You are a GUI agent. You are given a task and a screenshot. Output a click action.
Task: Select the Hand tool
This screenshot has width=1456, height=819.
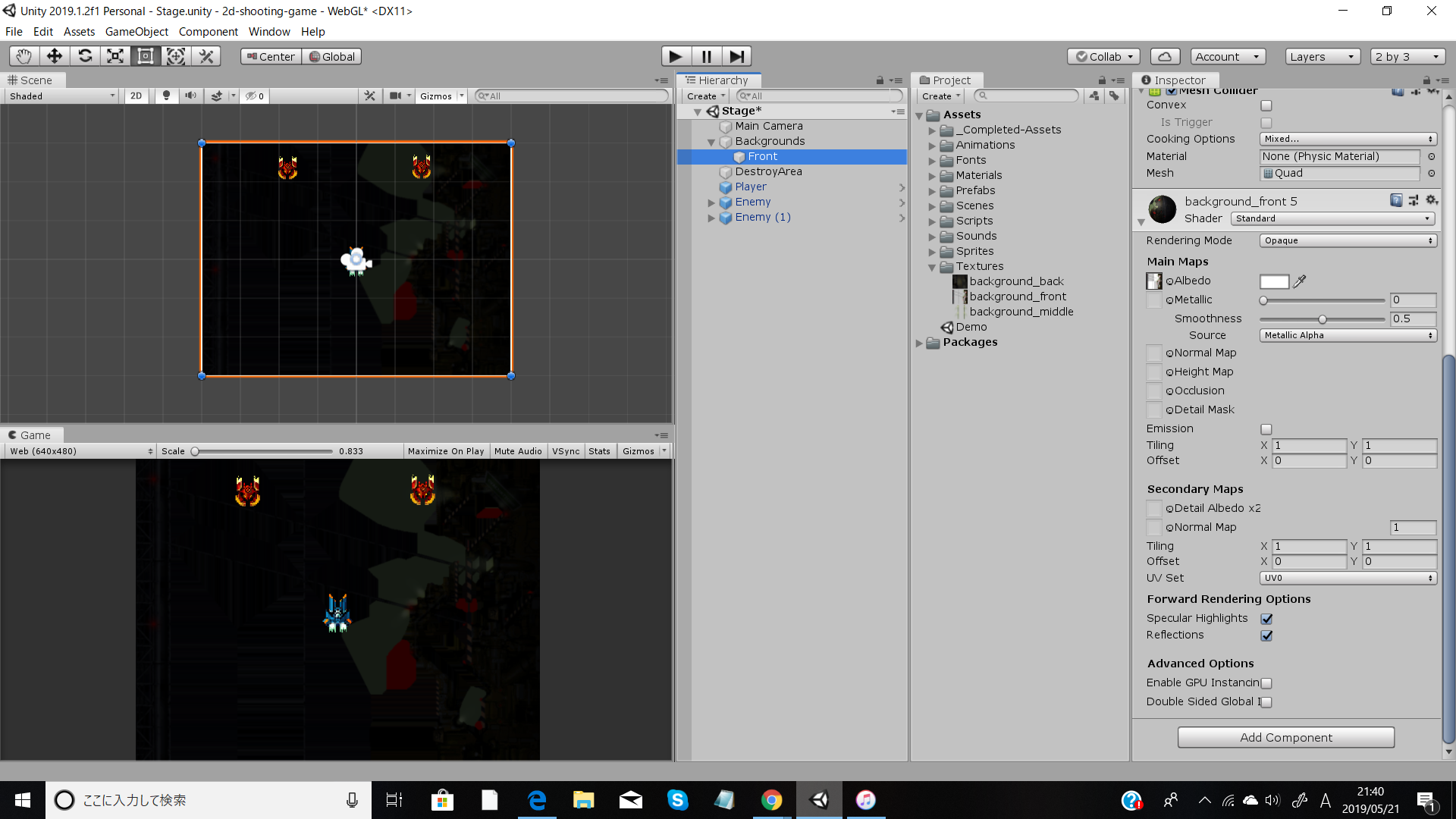pyautogui.click(x=24, y=56)
